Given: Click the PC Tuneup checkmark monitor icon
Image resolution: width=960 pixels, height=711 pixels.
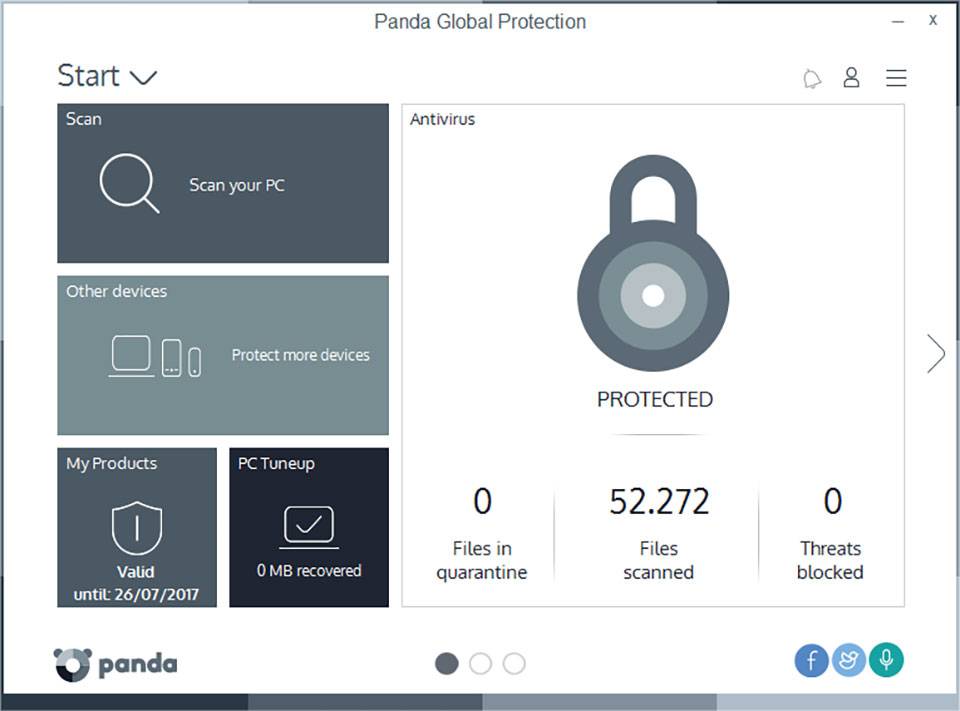Looking at the screenshot, I should (309, 527).
